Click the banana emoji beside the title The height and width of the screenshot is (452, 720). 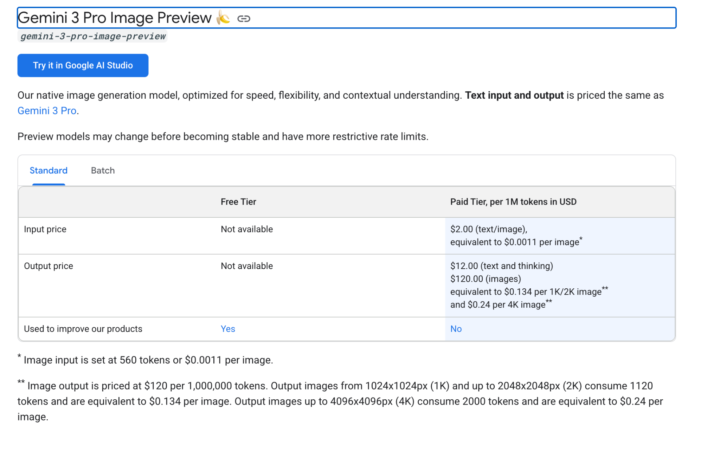click(223, 18)
